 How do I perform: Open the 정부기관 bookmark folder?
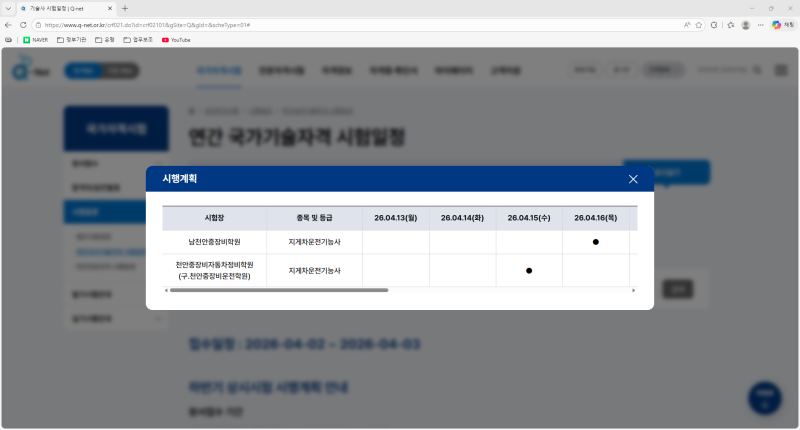point(71,40)
